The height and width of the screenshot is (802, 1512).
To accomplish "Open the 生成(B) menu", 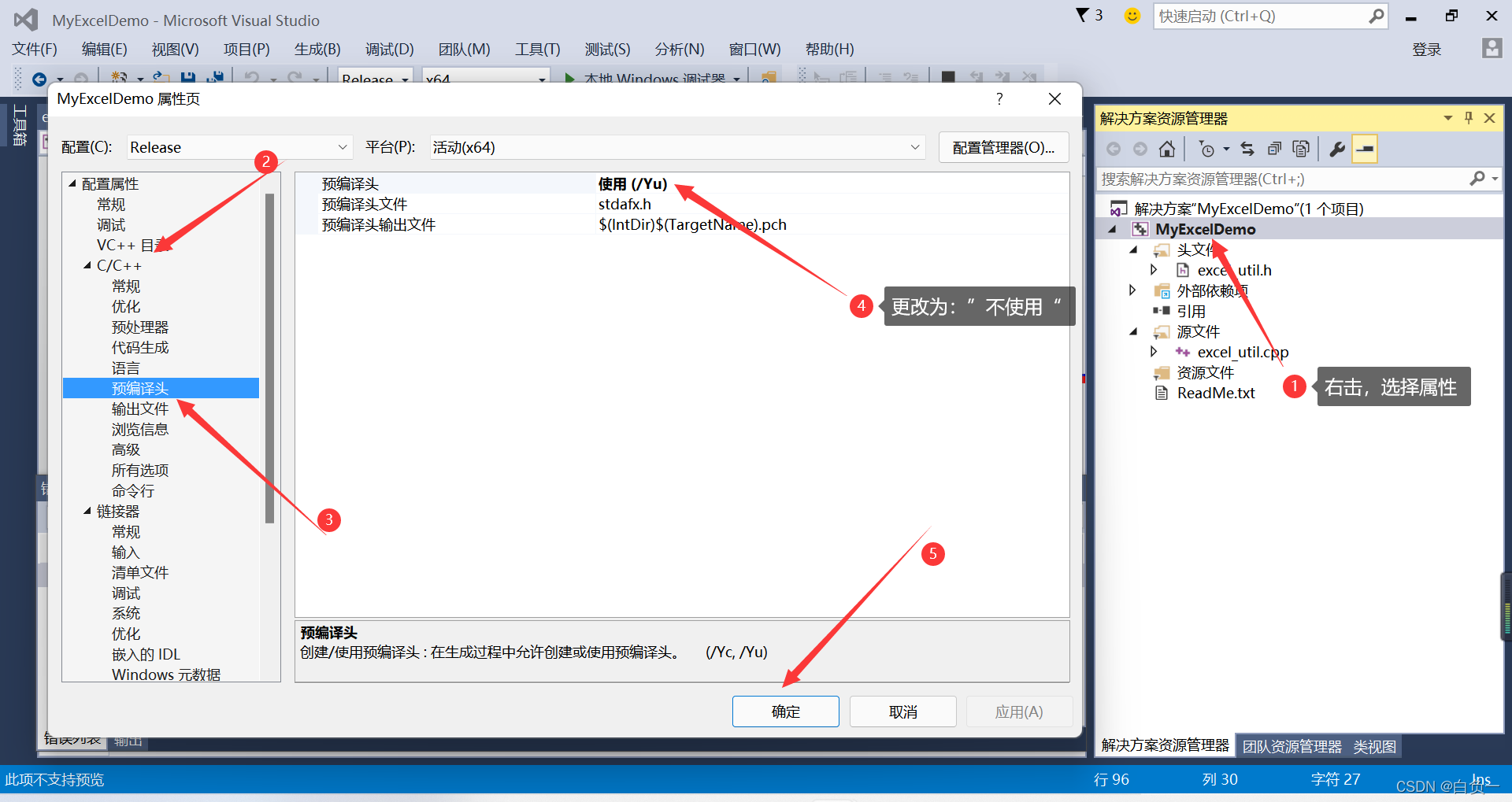I will pos(317,49).
